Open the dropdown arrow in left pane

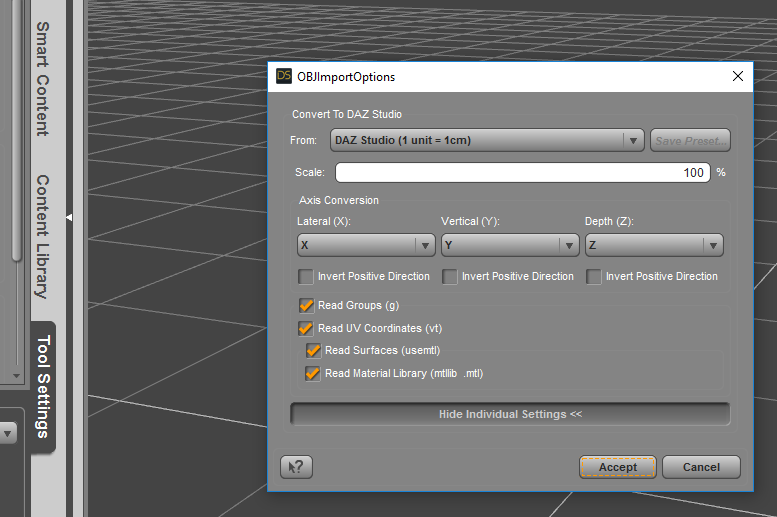pos(7,434)
